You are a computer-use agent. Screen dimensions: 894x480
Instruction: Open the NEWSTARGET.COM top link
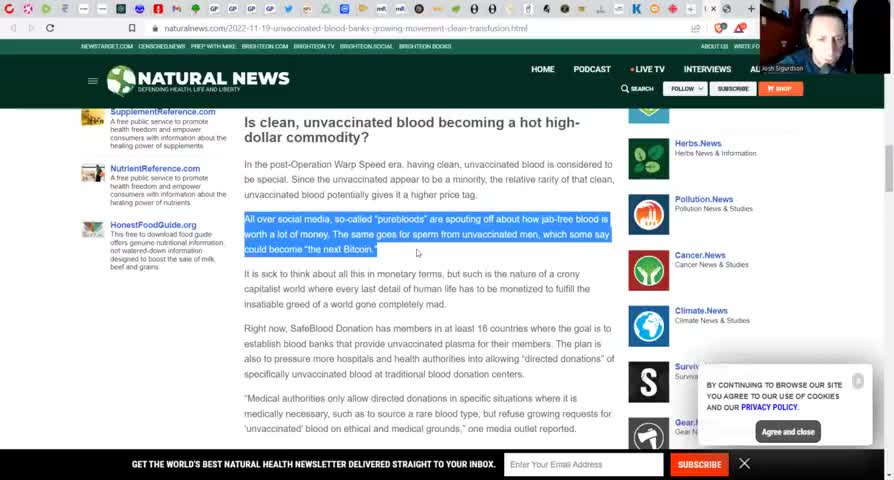pyautogui.click(x=107, y=46)
